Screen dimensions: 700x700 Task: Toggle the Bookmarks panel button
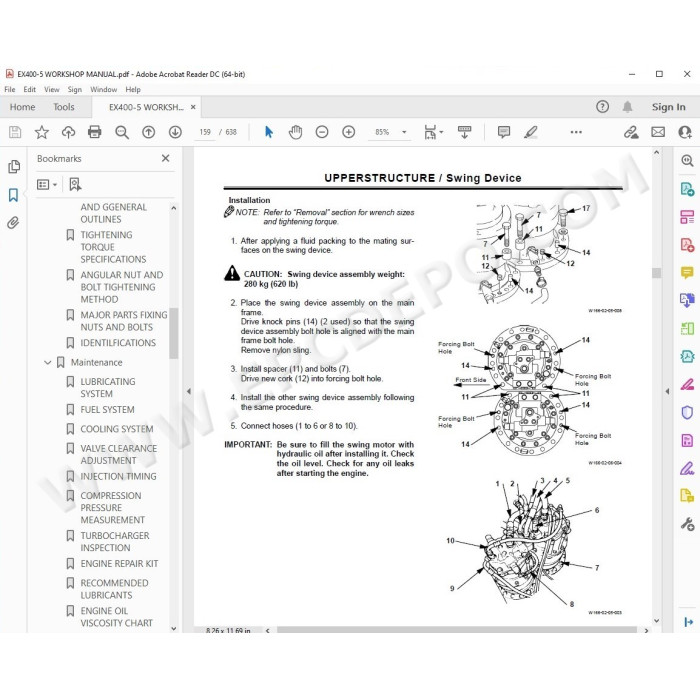pos(13,195)
